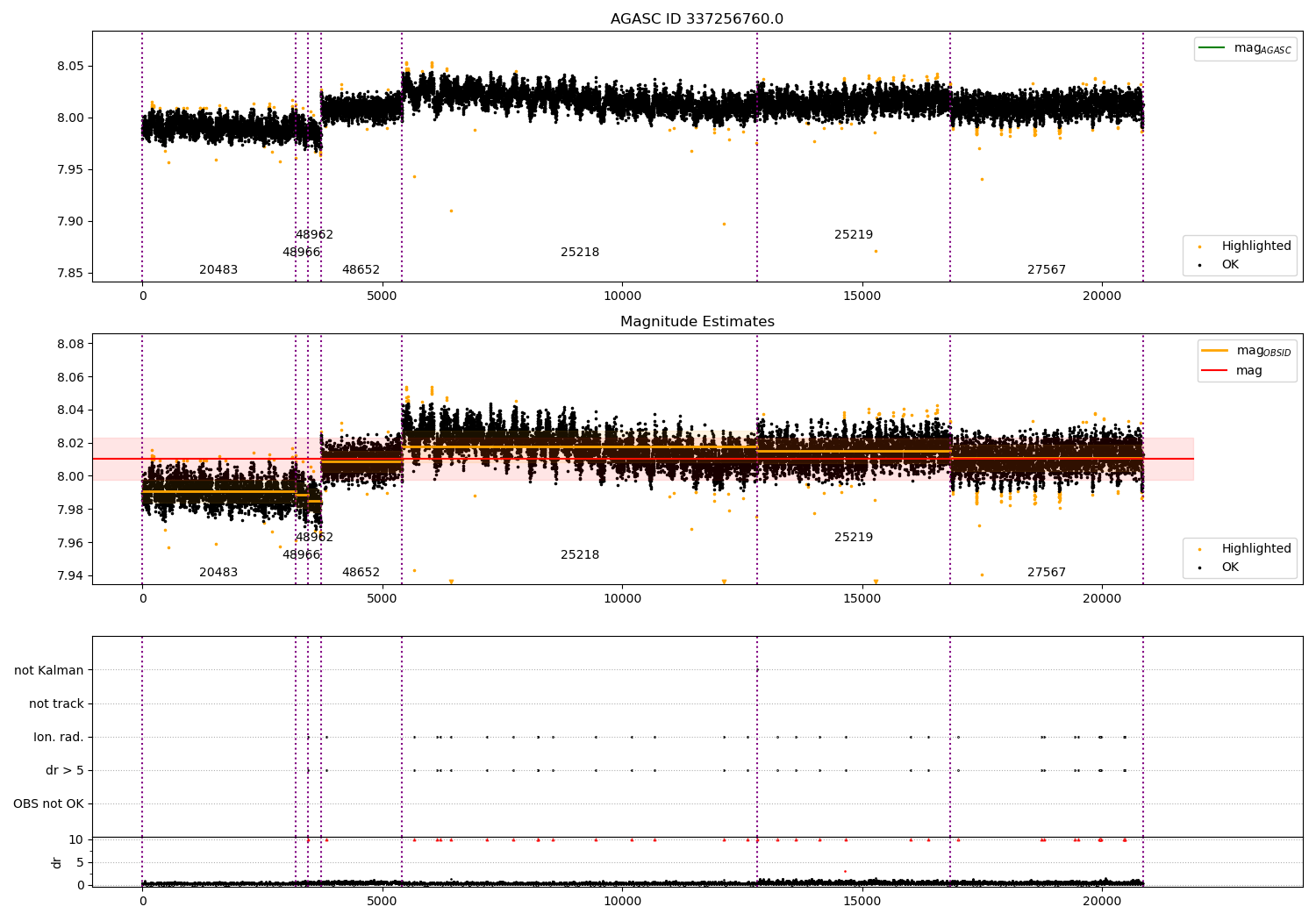
Task: Click 'Highlighted' in the top plot legend
Action: pyautogui.click(x=1256, y=246)
